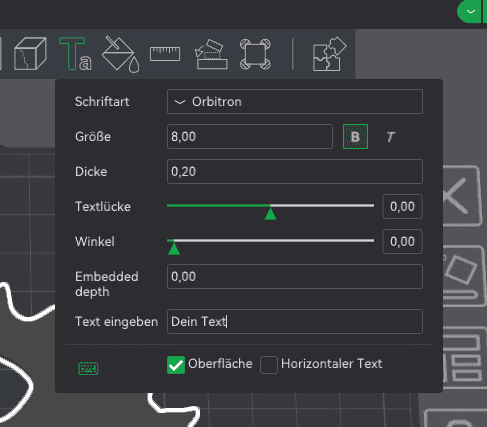Uncheck the Oberfläche checkbox
Viewport: 487px width, 427px height.
[176, 365]
